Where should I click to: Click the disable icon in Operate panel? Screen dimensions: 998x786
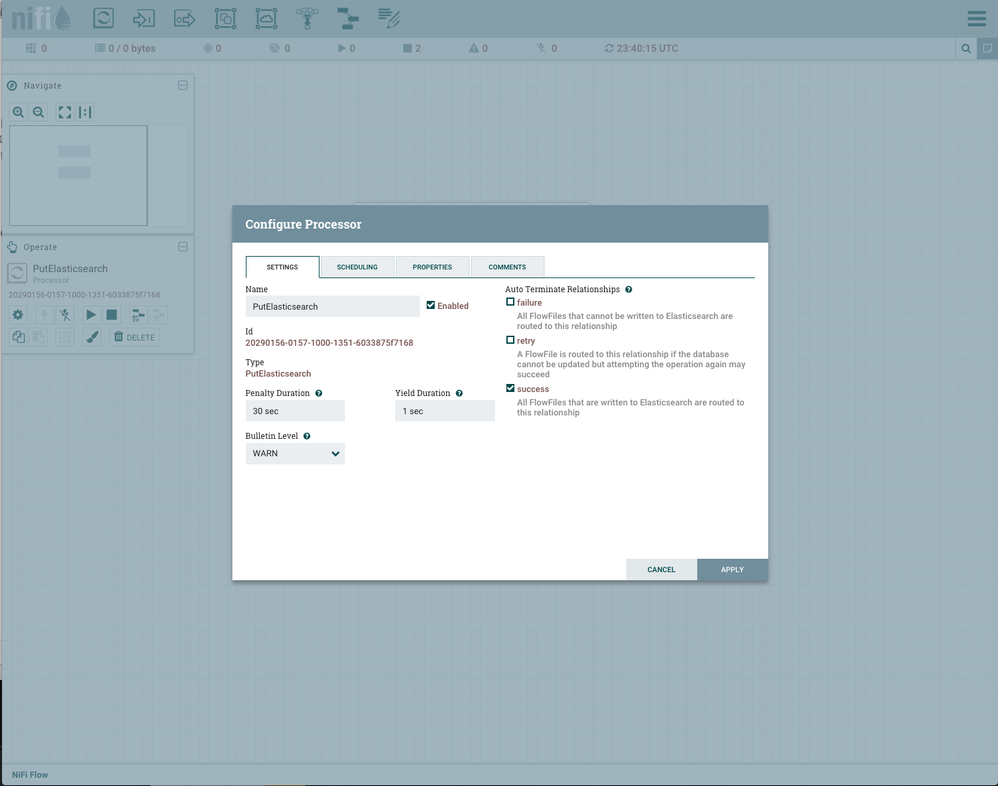pyautogui.click(x=65, y=314)
